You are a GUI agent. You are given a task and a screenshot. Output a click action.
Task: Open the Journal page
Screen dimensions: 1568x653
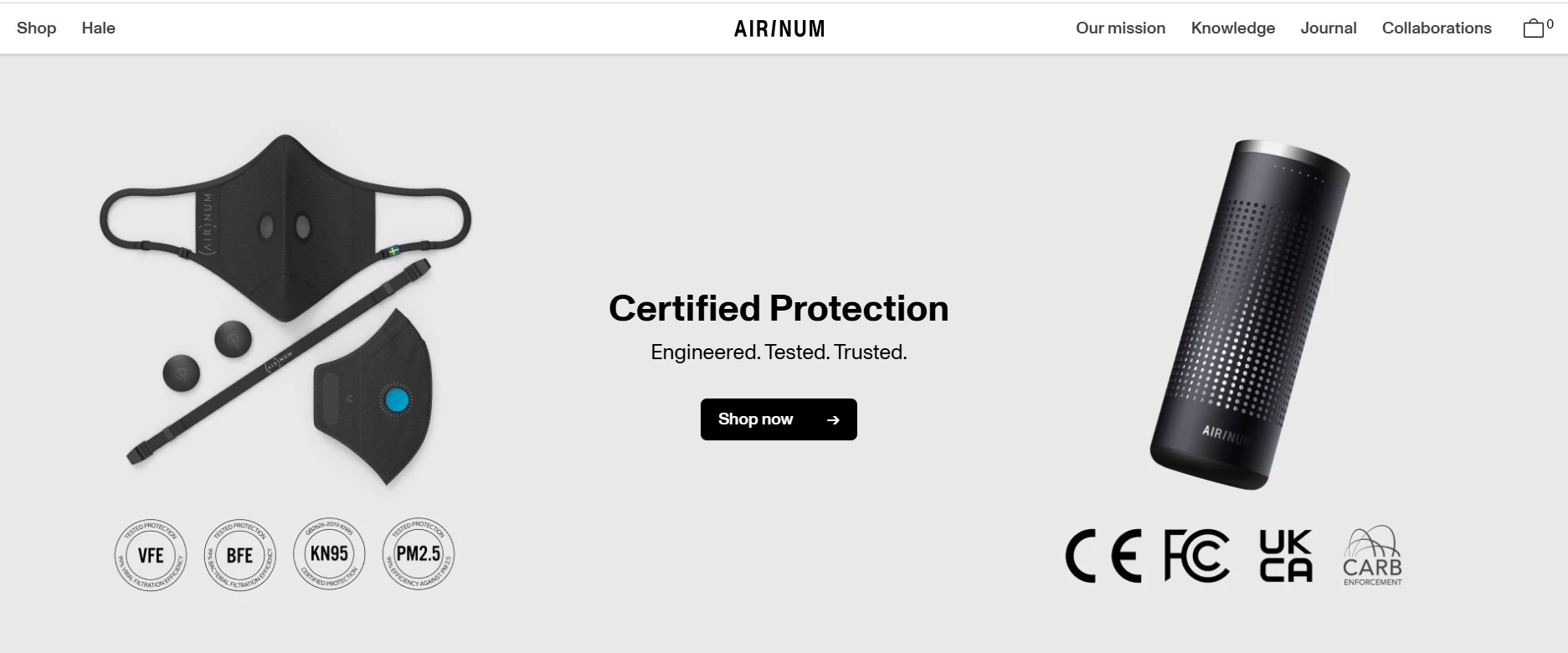(1328, 28)
